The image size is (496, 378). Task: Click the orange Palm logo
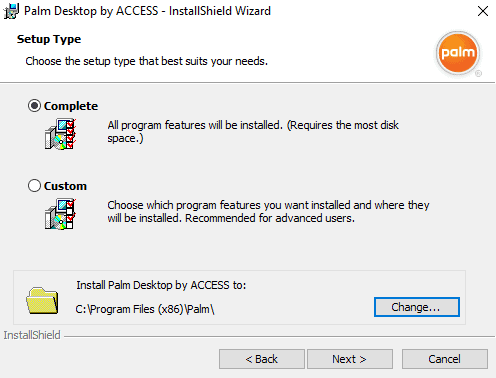458,53
